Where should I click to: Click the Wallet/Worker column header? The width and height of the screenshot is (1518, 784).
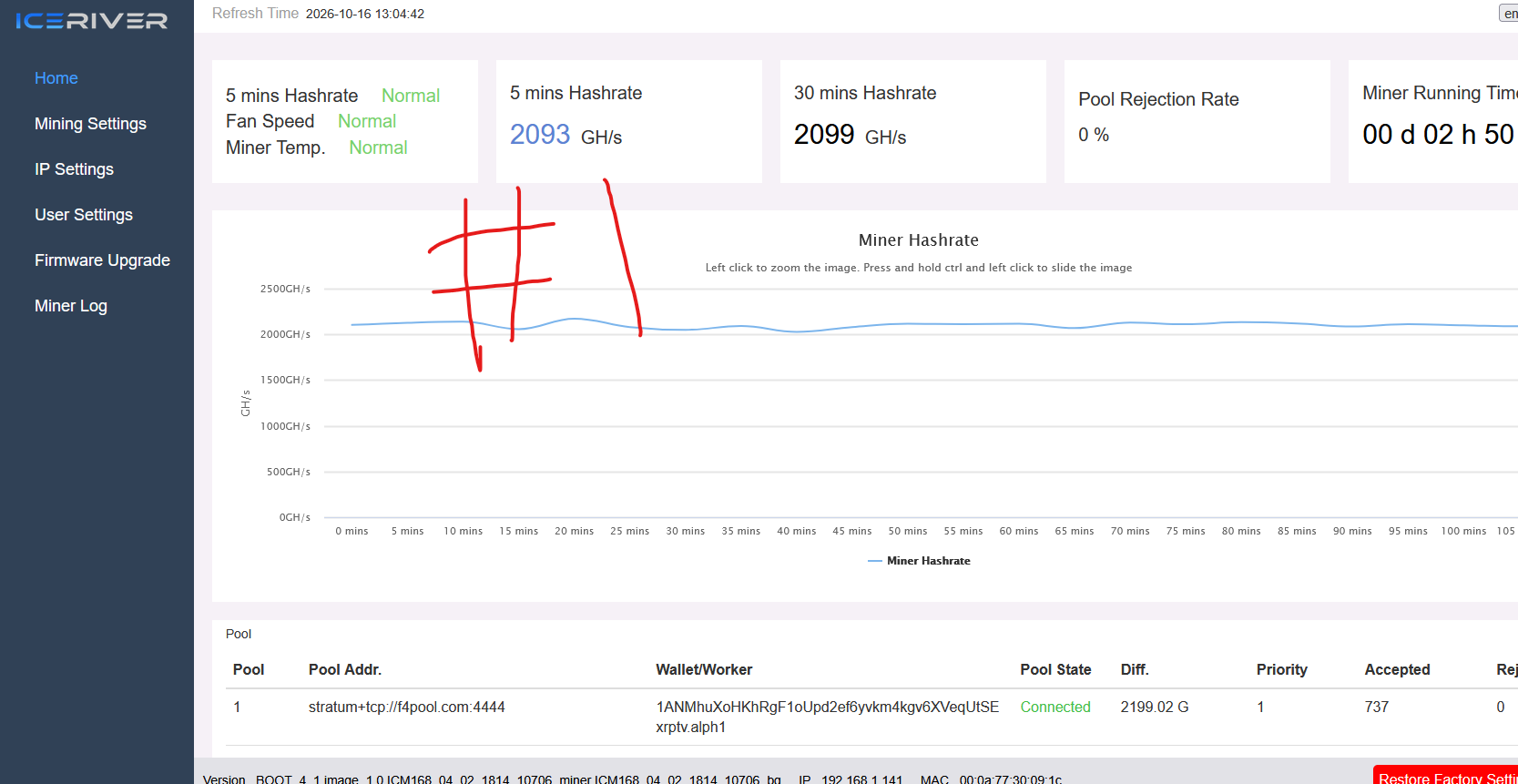[704, 670]
